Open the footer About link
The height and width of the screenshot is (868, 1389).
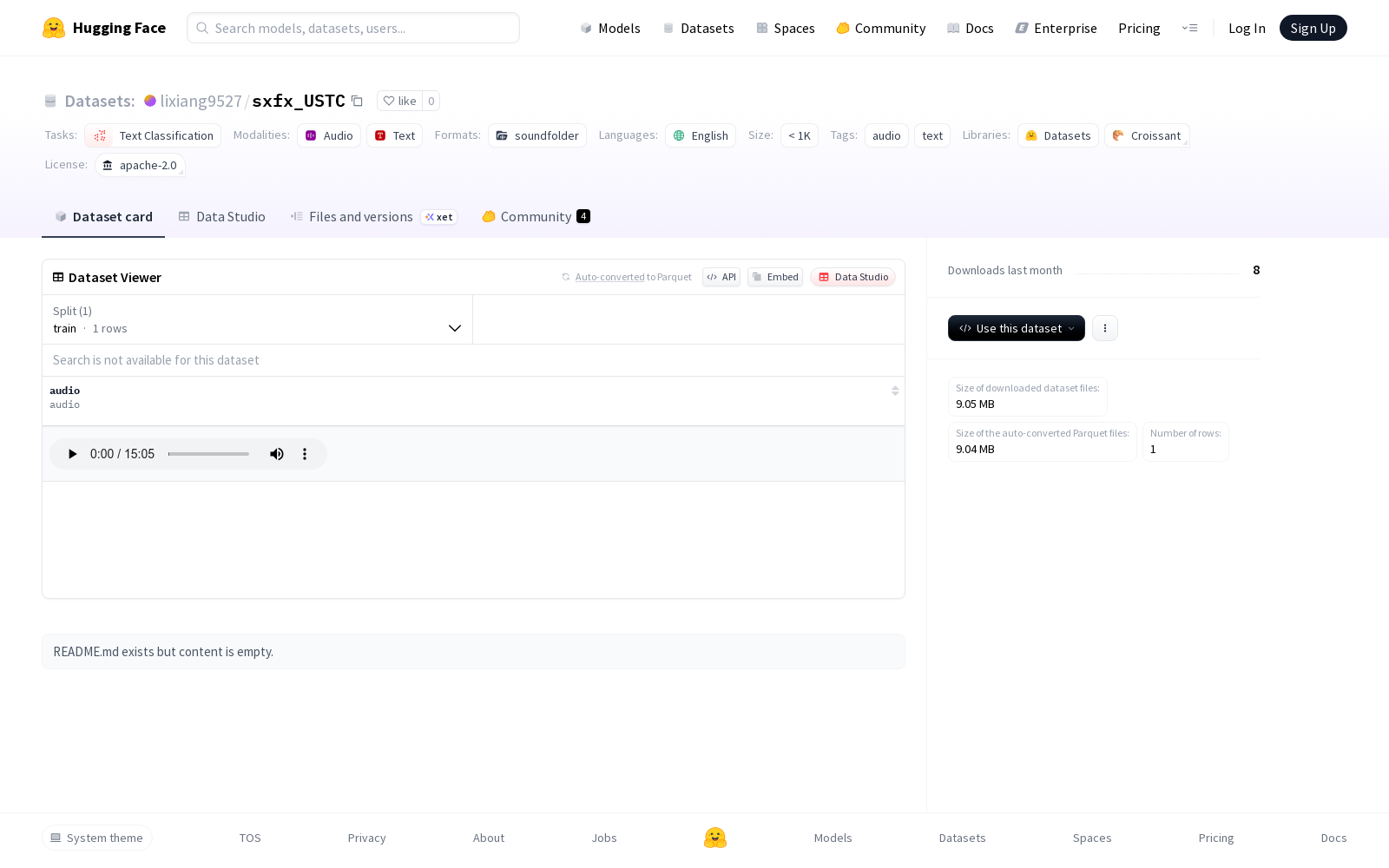point(489,838)
